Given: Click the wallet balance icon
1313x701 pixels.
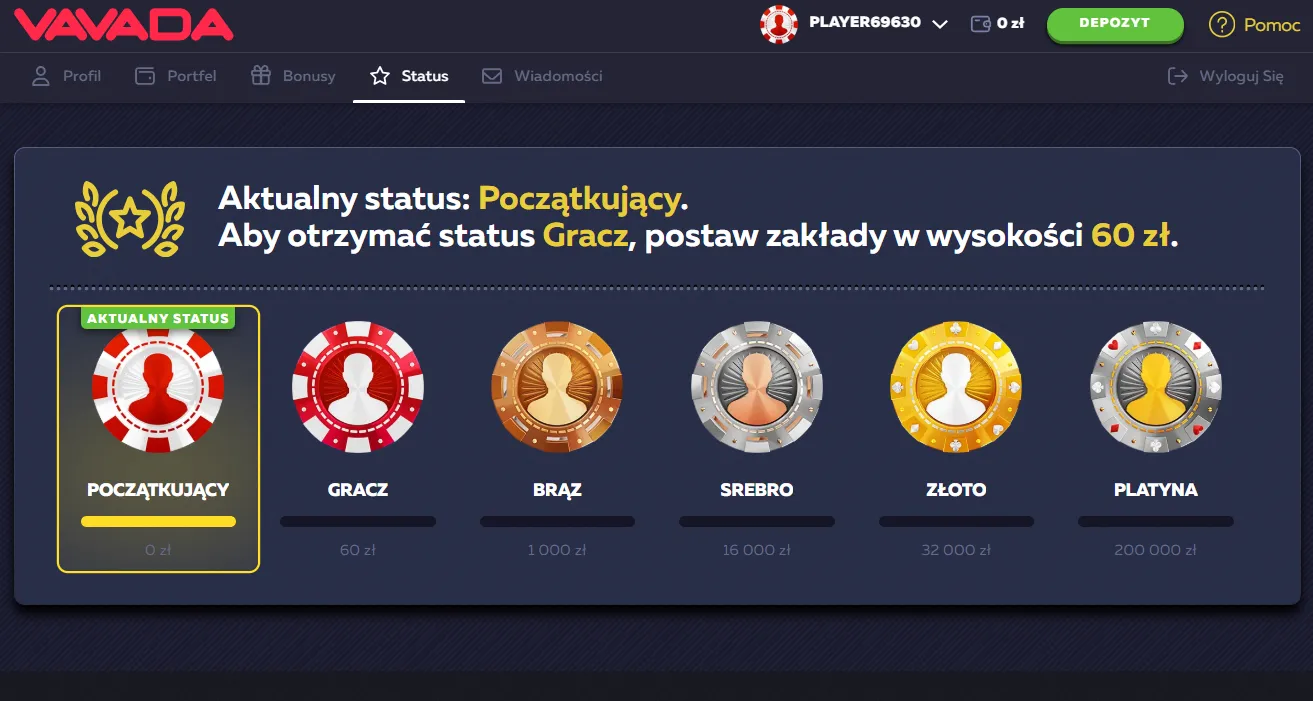Looking at the screenshot, I should point(981,24).
